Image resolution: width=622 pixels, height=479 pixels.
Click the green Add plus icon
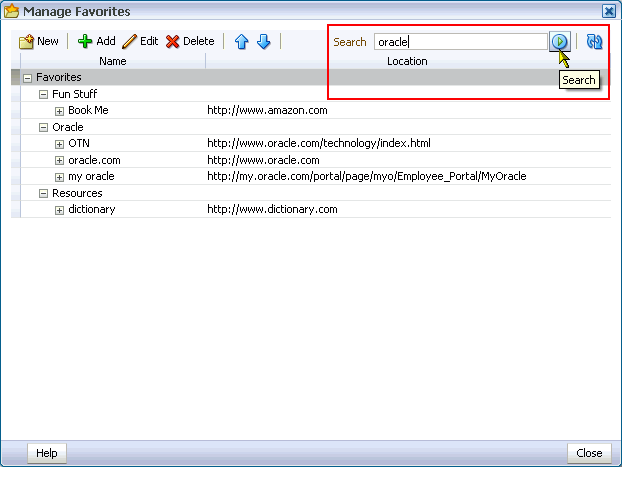(85, 41)
